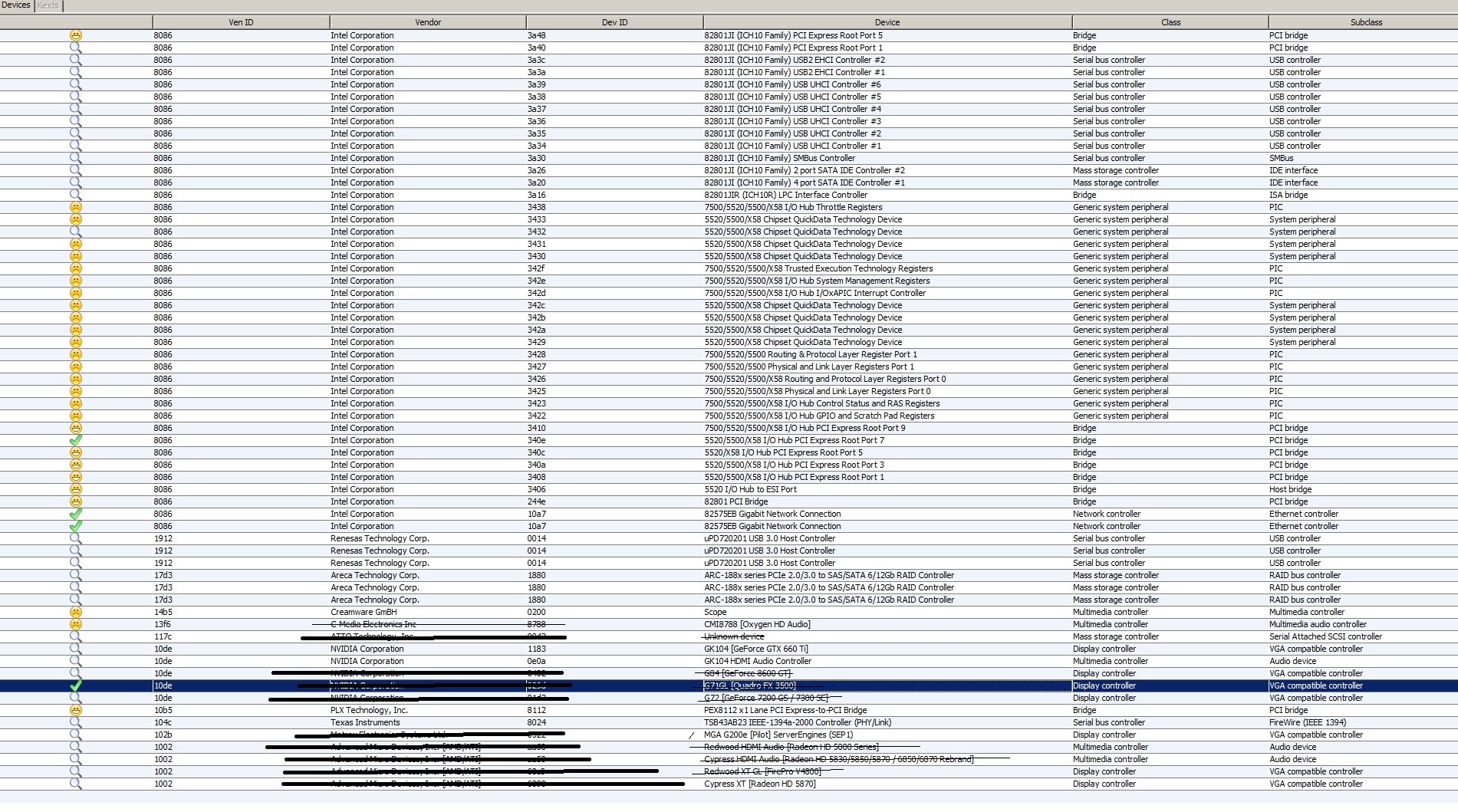
Task: Click the sad face icon for Creamware GmbH row
Action: (76, 612)
